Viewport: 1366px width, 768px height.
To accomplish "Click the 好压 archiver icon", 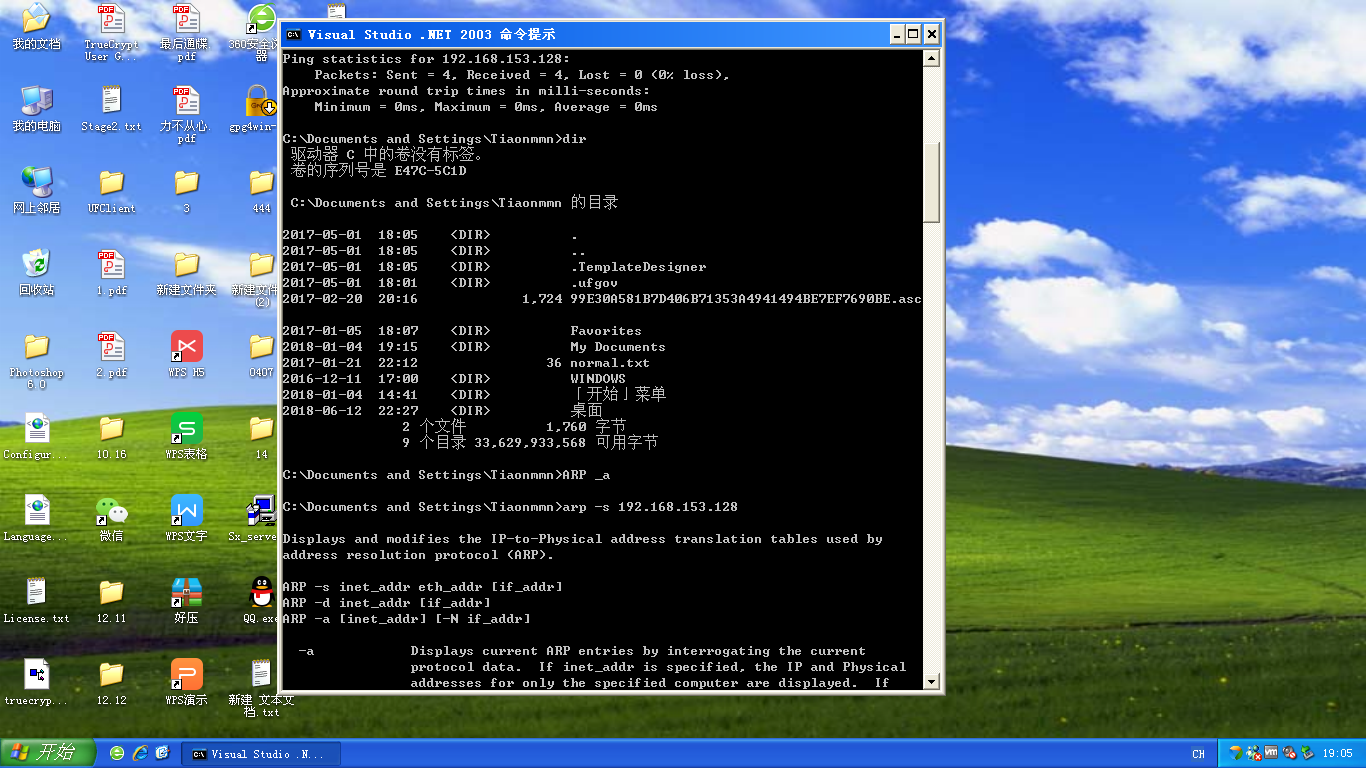I will tap(186, 594).
